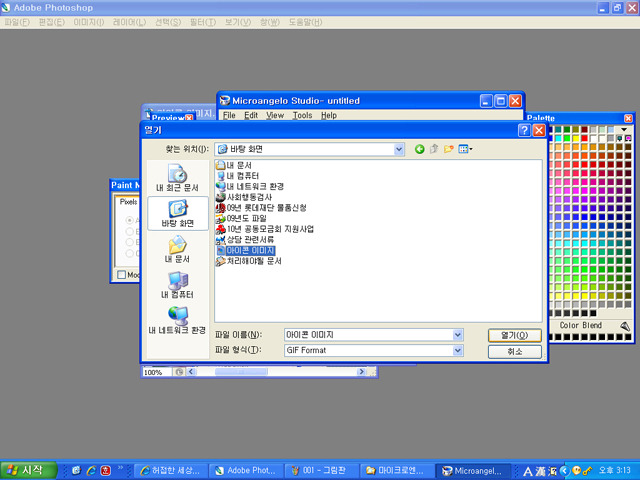This screenshot has height=480, width=640.
Task: Select 내 컴퓨터 in the places bar
Action: click(178, 284)
